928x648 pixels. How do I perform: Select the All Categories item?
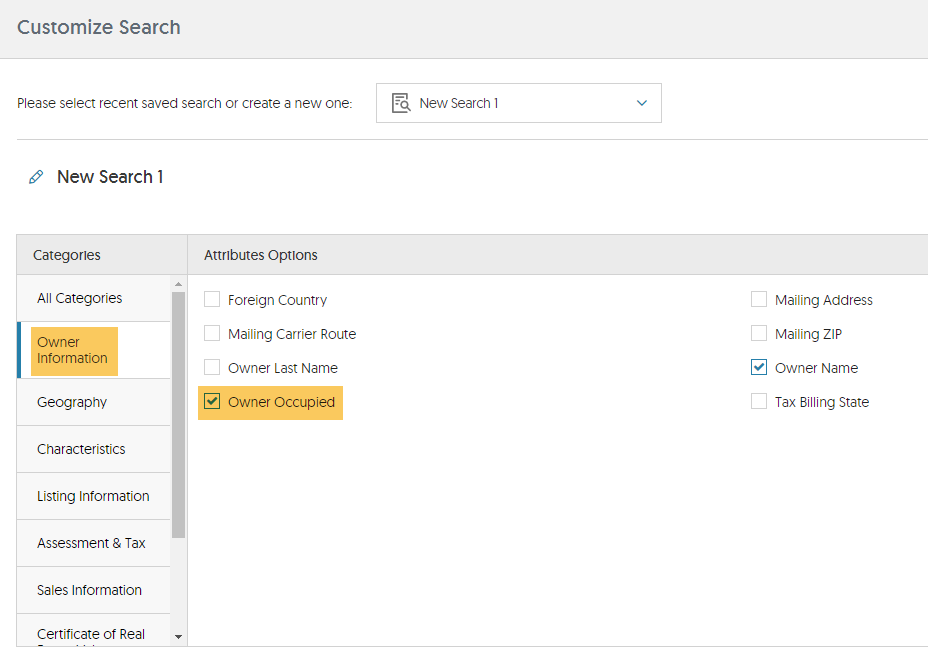tap(94, 298)
